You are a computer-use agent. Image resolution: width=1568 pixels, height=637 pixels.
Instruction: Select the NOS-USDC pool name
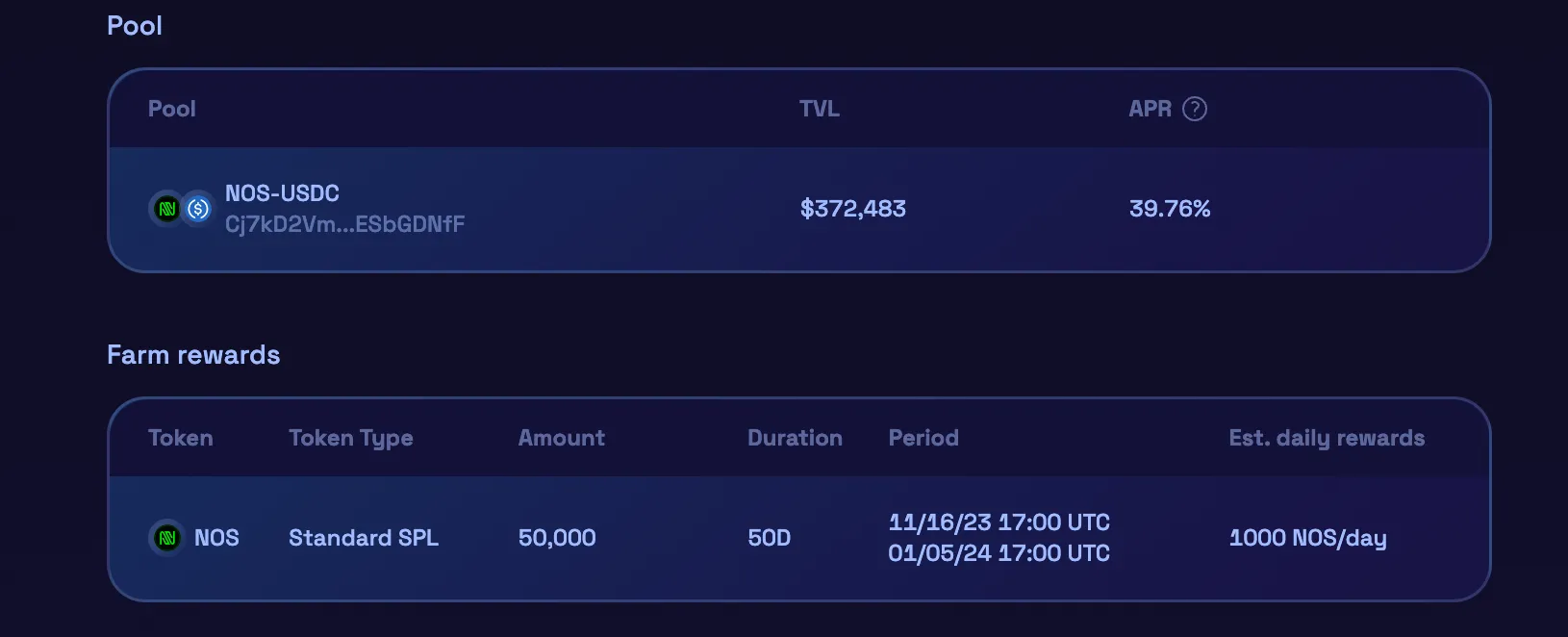282,193
